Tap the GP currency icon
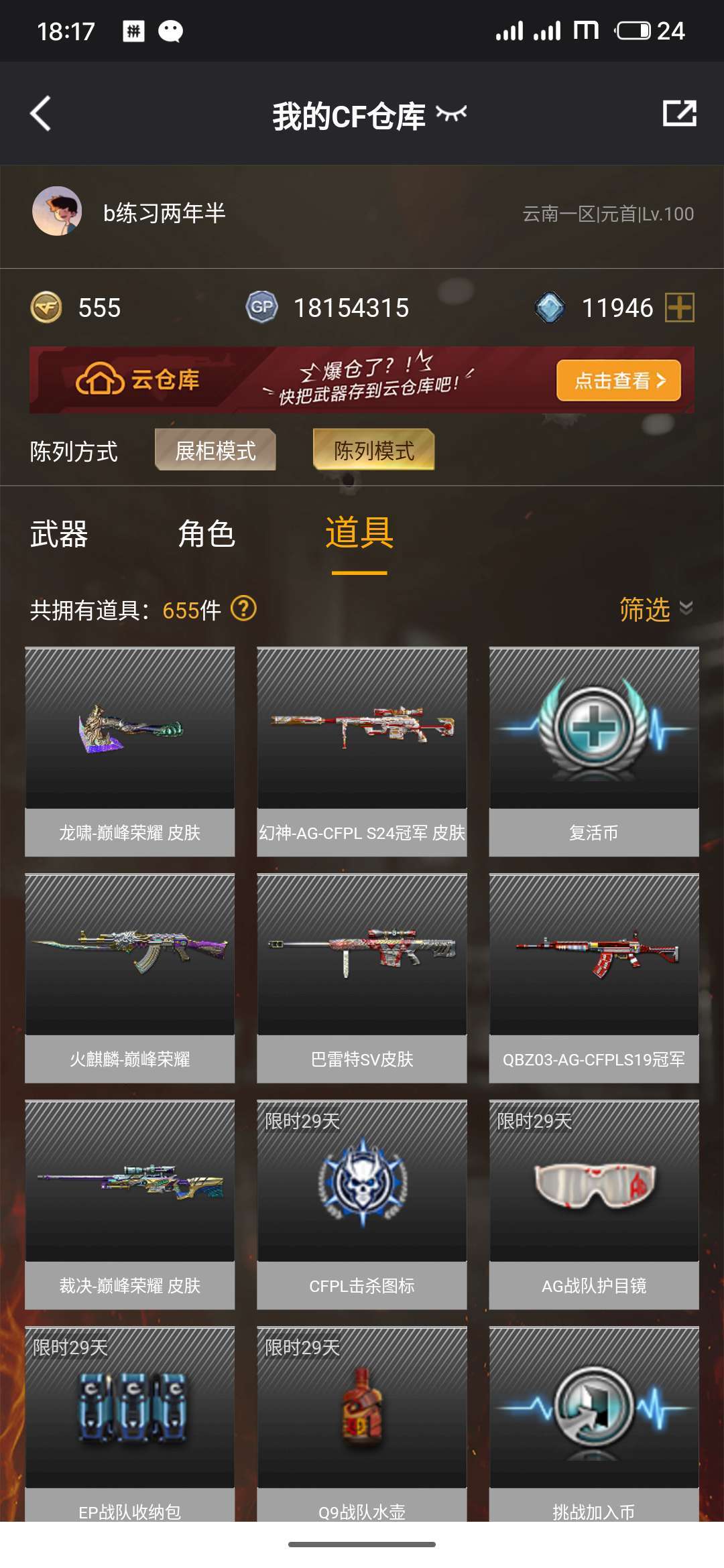Image resolution: width=724 pixels, height=1568 pixels. (262, 308)
